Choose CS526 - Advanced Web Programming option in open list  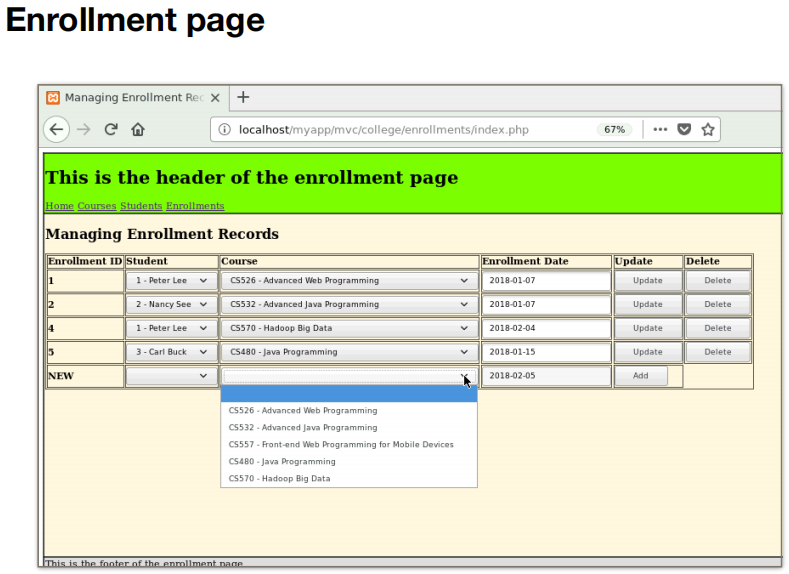(349, 411)
